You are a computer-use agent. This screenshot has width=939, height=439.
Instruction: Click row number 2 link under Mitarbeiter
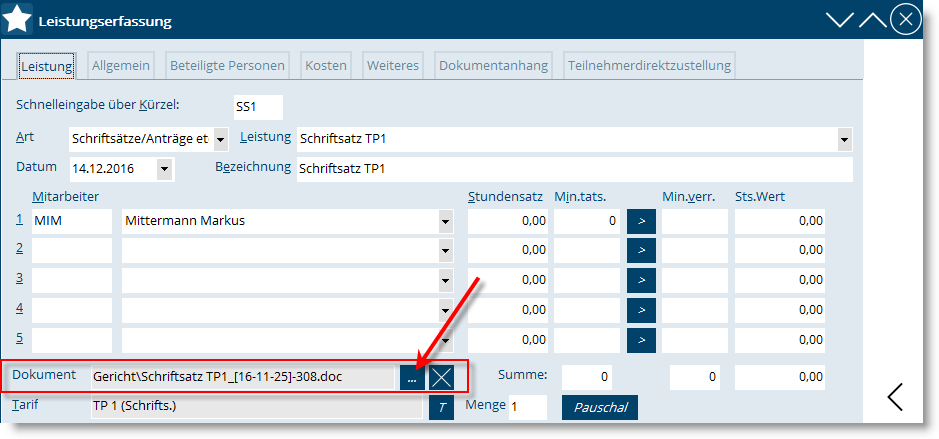19,248
